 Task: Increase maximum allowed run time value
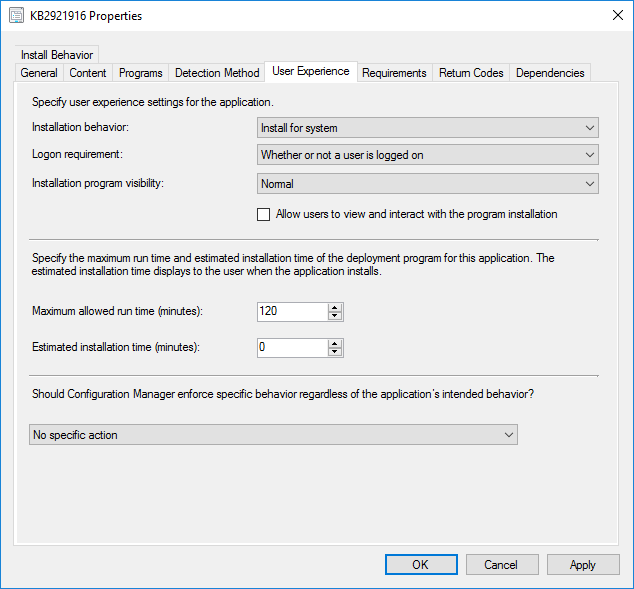(x=335, y=308)
